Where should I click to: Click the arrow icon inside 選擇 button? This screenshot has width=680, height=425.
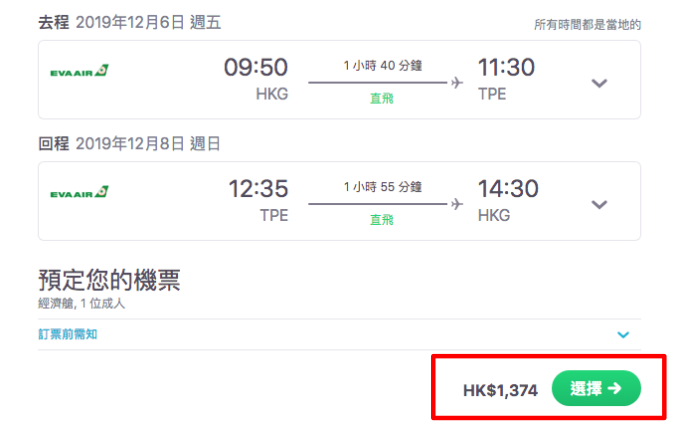[614, 388]
